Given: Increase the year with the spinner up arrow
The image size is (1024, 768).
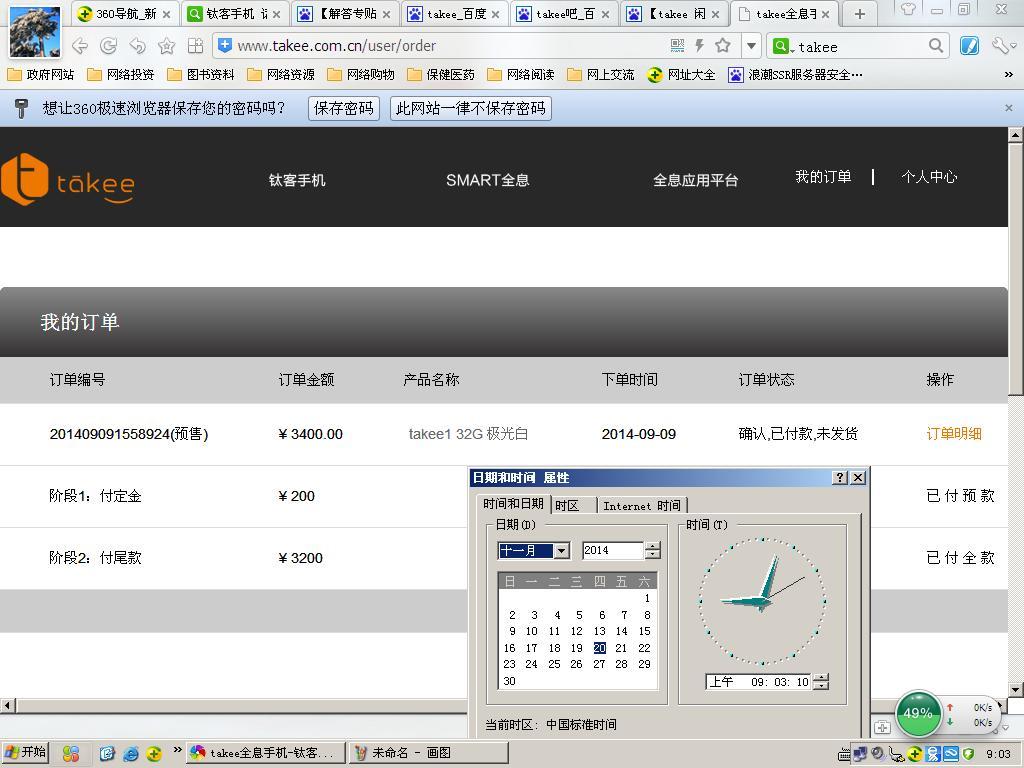Looking at the screenshot, I should (652, 546).
